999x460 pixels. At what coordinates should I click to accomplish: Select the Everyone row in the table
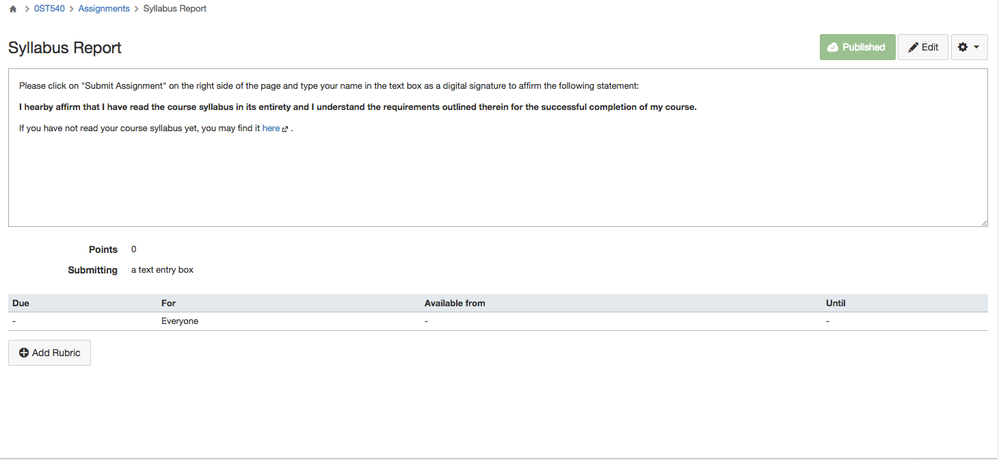pyautogui.click(x=180, y=321)
